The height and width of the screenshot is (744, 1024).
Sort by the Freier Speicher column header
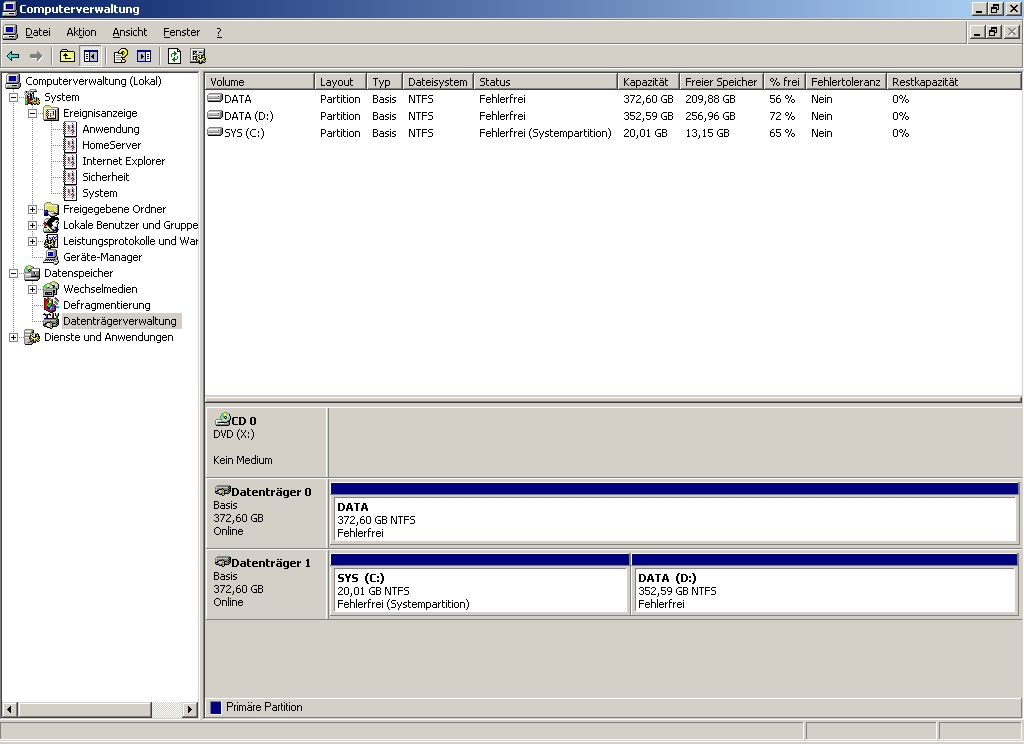(x=721, y=82)
